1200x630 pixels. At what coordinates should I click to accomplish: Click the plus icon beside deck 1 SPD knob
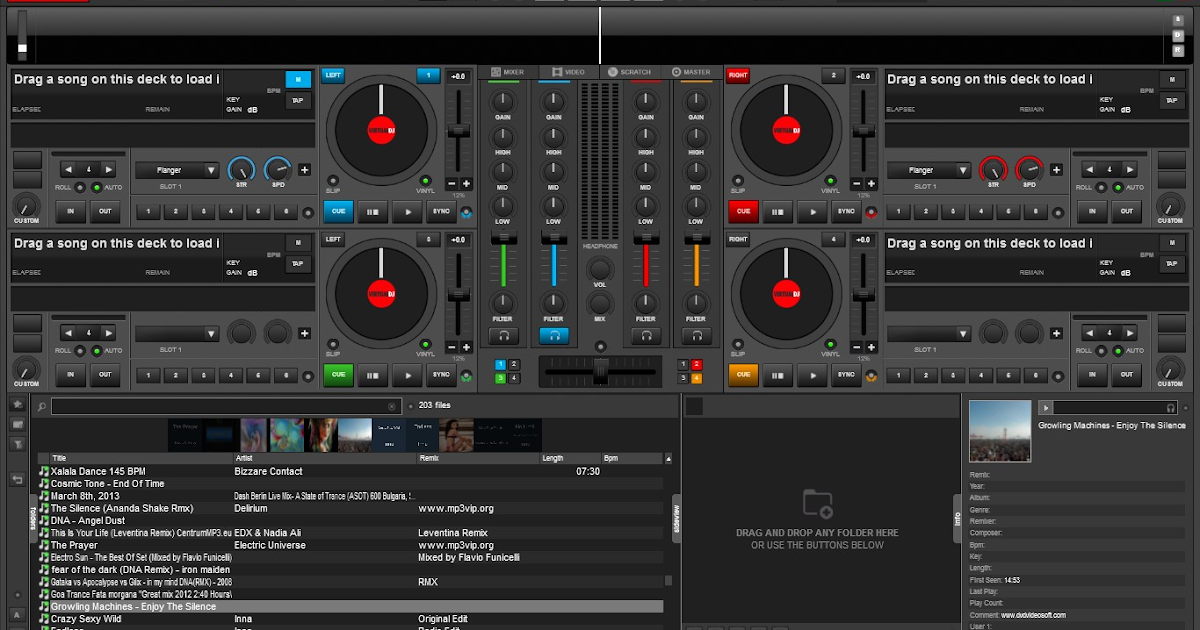point(304,170)
